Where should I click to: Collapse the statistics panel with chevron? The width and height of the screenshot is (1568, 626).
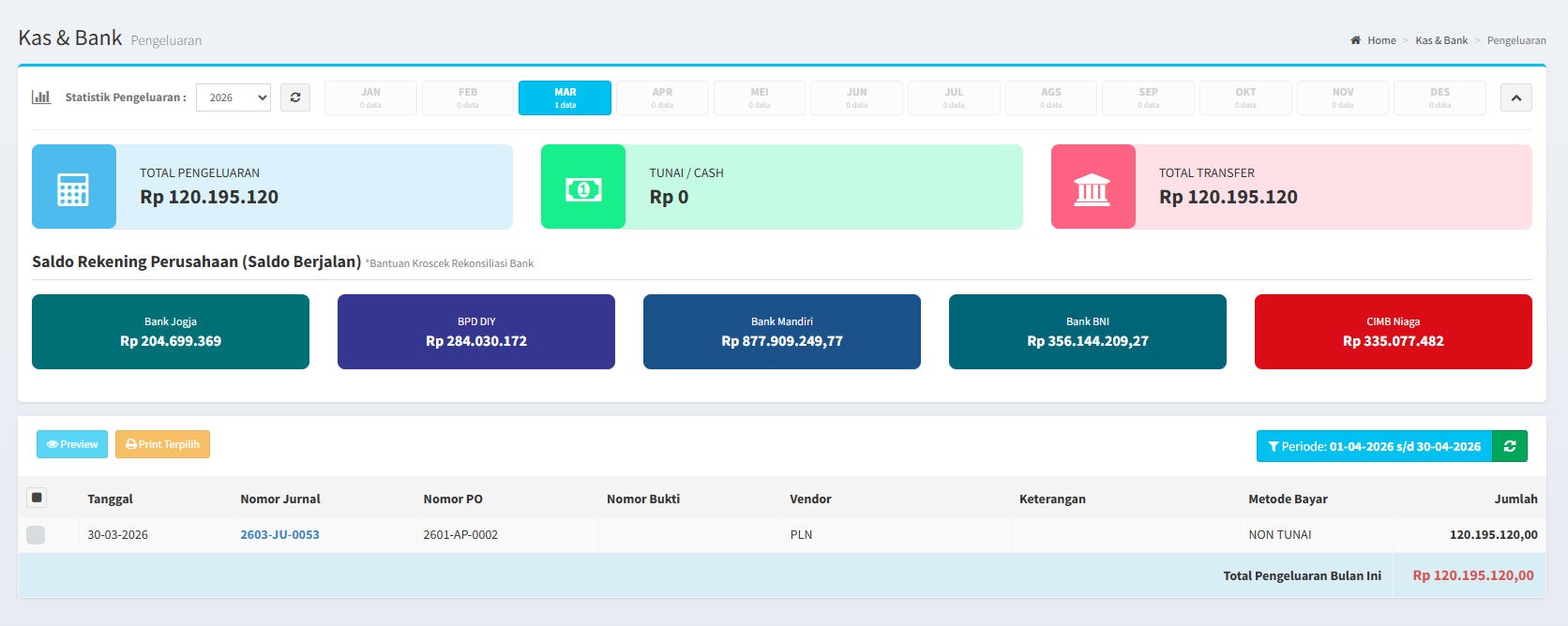tap(1515, 97)
